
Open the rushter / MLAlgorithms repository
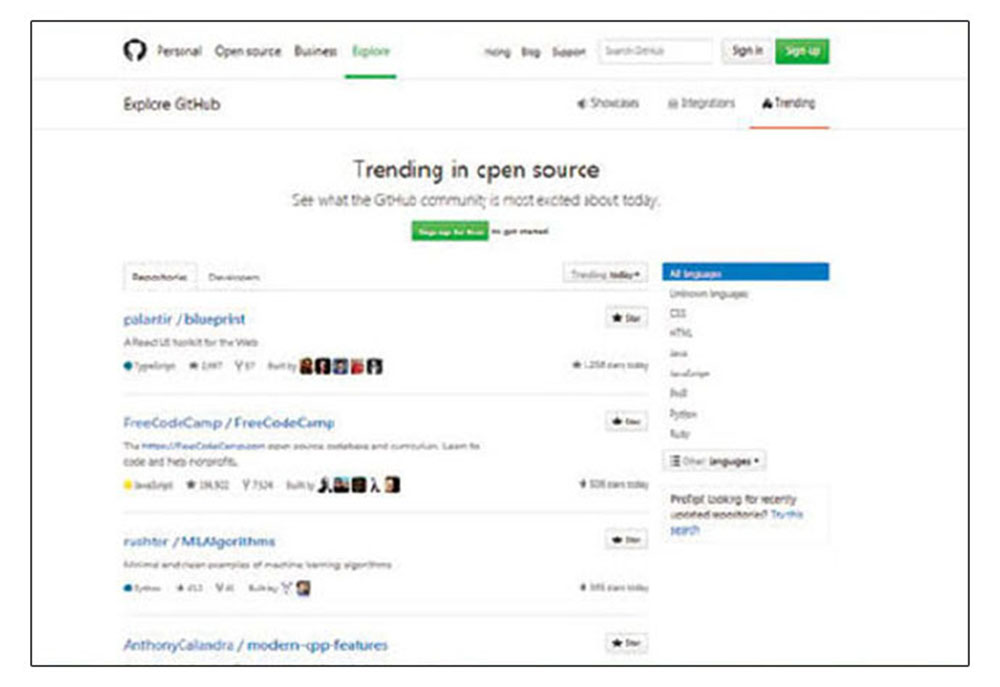199,541
